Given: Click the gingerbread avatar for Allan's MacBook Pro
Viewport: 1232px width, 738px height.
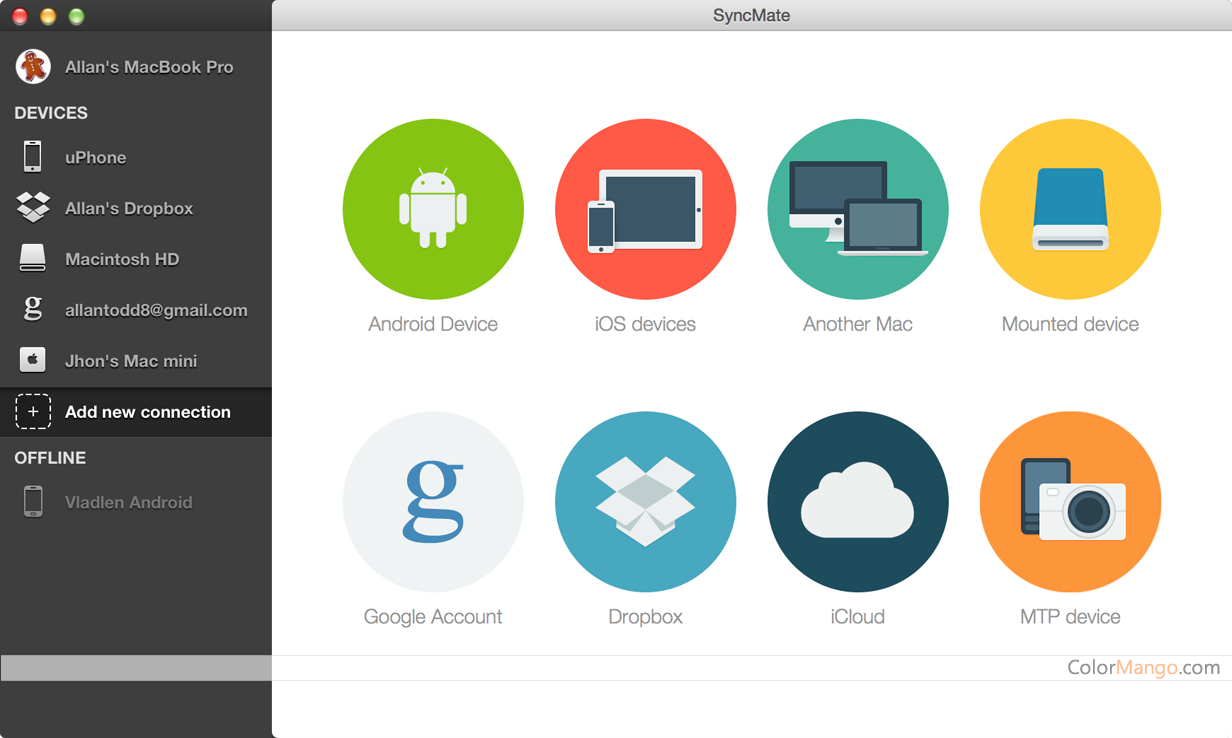Looking at the screenshot, I should pyautogui.click(x=33, y=67).
